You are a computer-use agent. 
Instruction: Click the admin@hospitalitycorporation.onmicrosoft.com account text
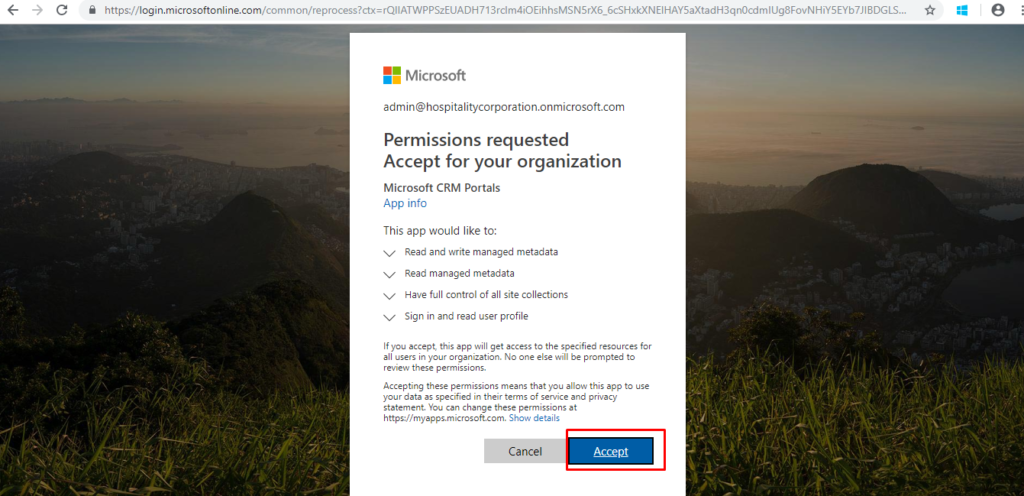504,107
